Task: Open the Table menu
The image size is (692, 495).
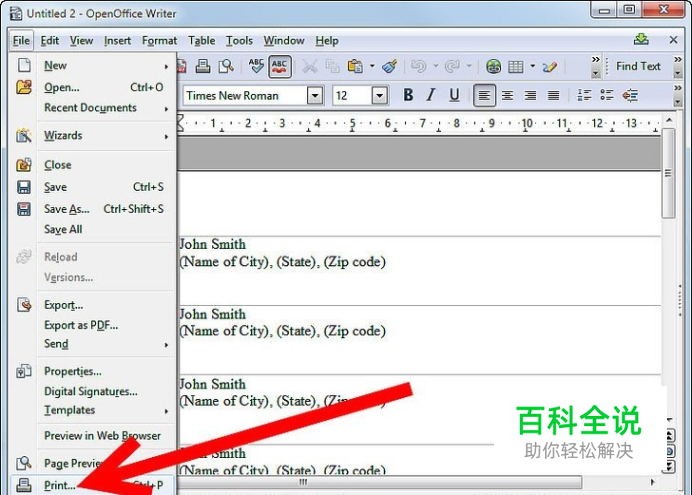Action: 202,41
